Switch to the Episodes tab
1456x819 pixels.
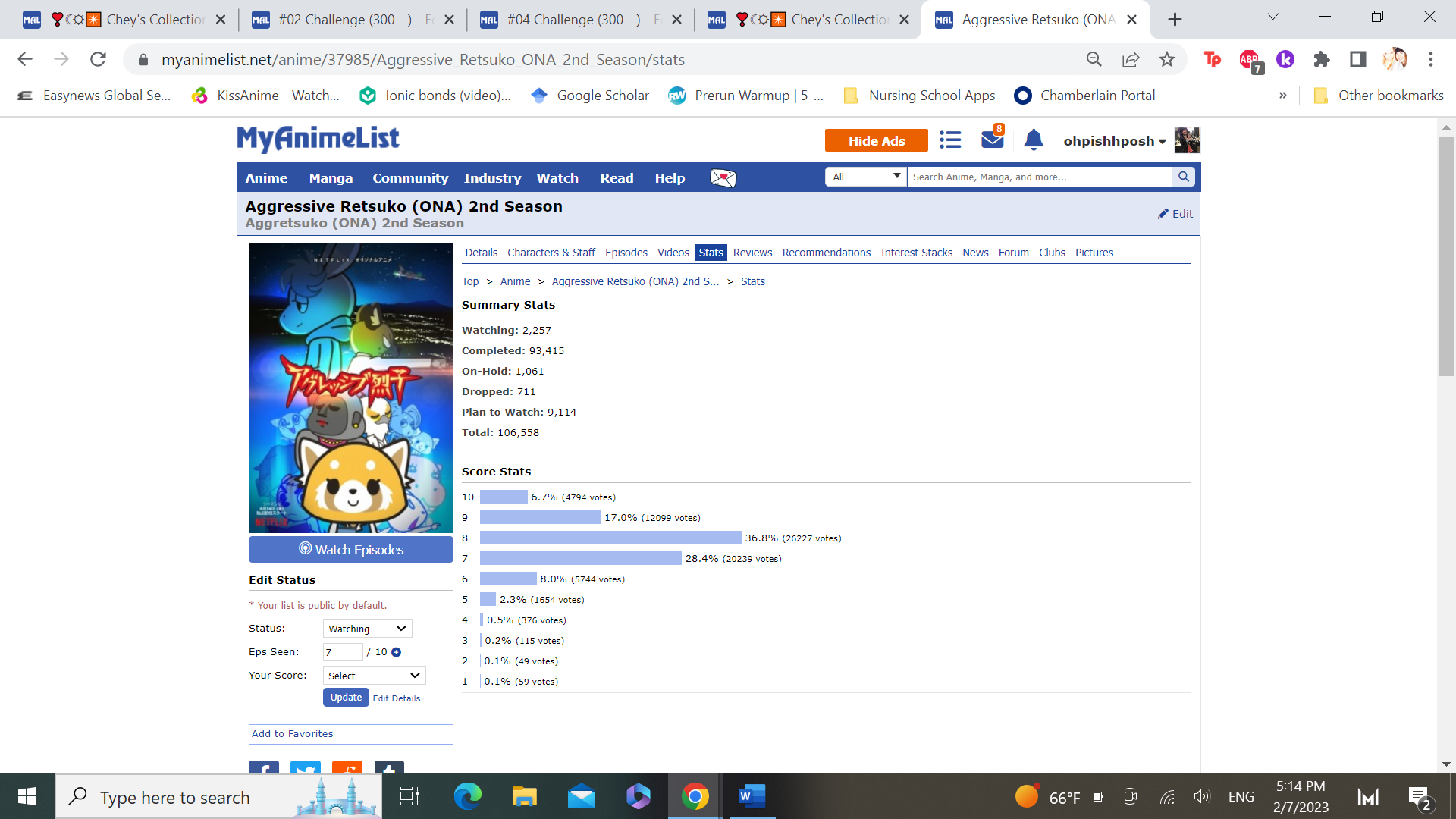[626, 253]
